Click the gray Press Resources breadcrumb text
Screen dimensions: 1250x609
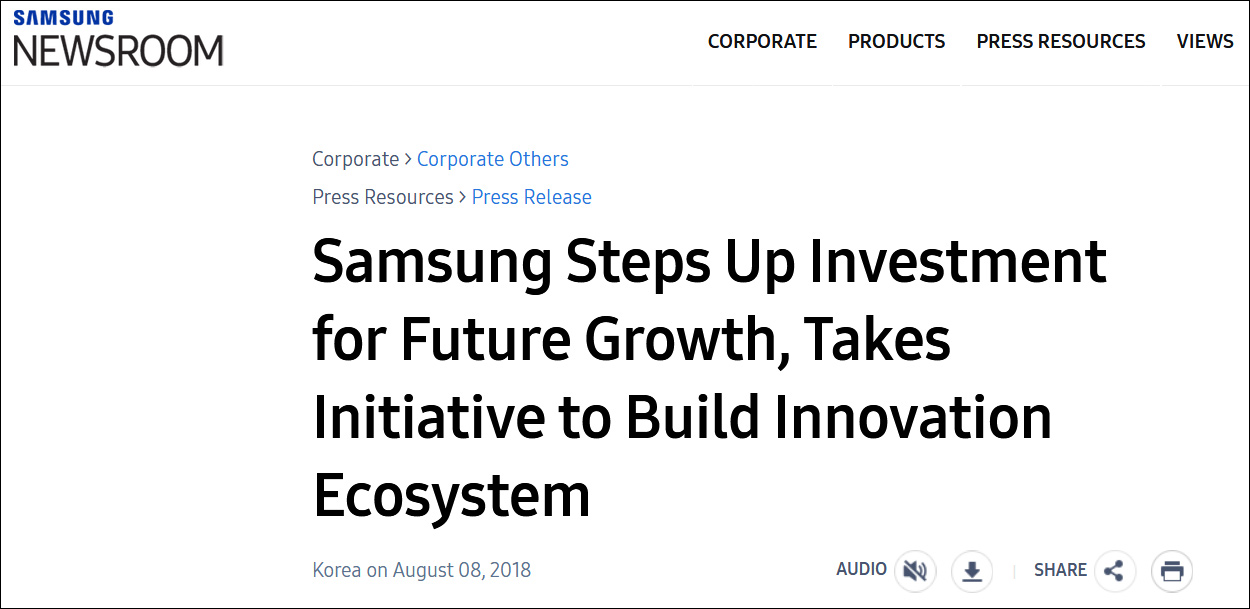pyautogui.click(x=382, y=197)
